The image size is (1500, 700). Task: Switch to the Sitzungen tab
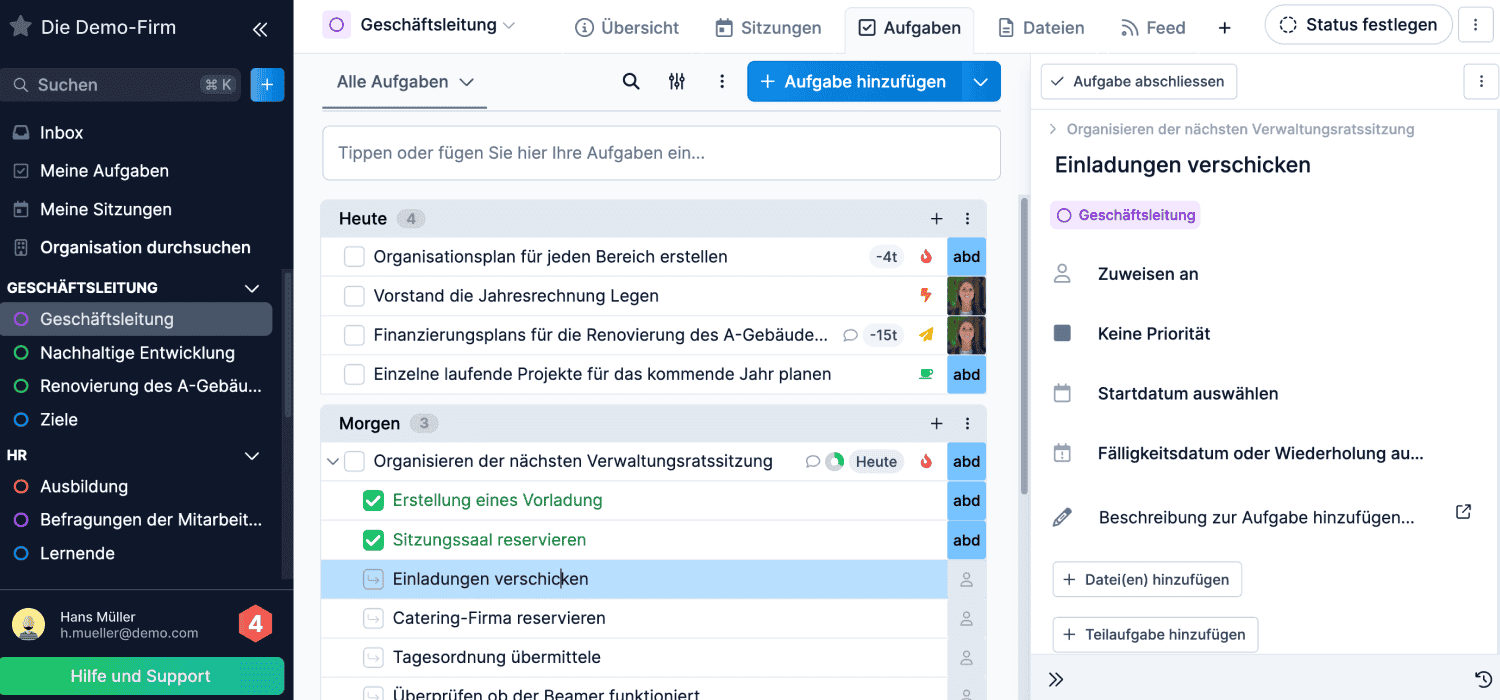(768, 28)
